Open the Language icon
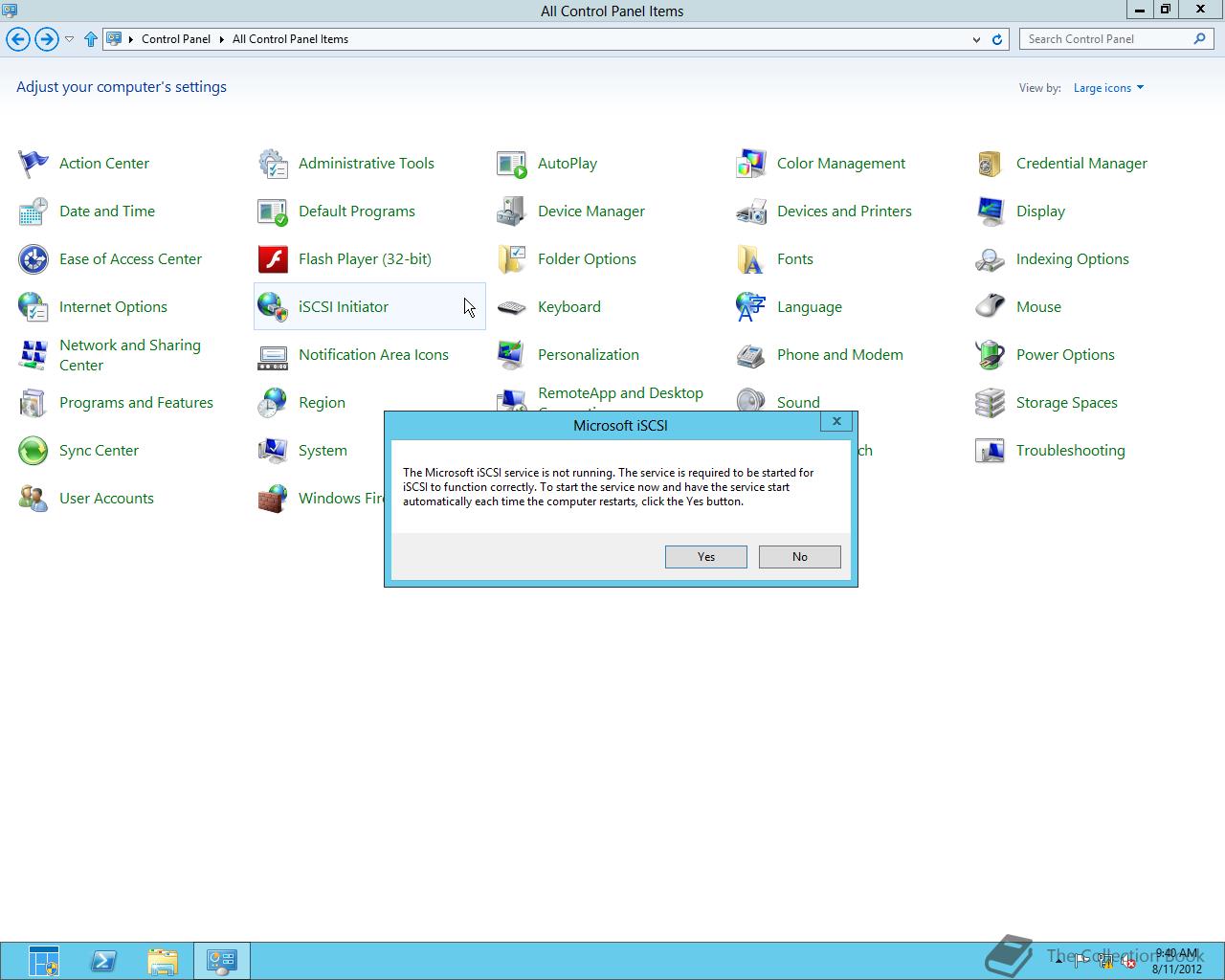Screen dimensions: 1225x980 tap(751, 307)
